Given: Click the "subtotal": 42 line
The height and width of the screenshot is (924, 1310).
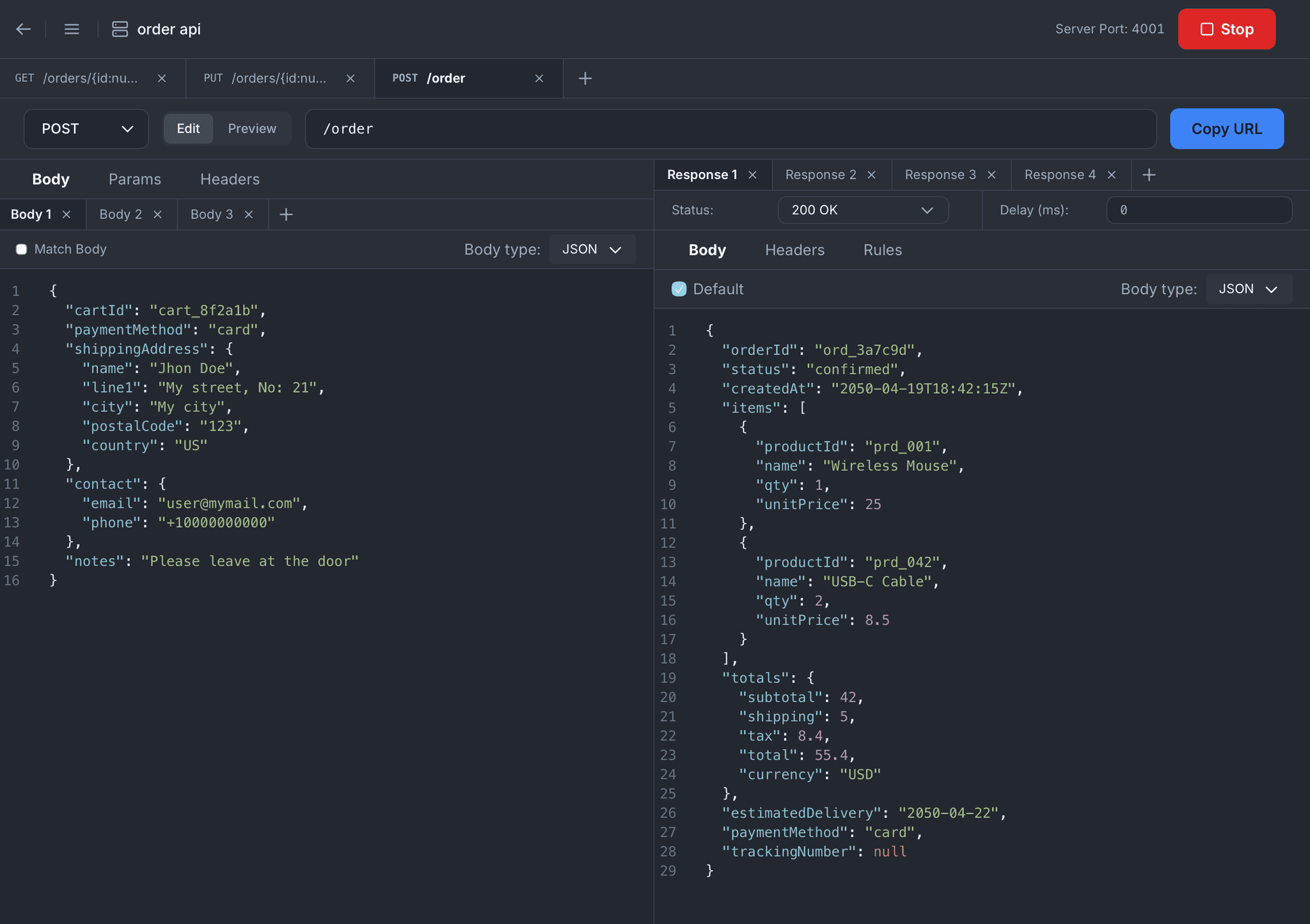Looking at the screenshot, I should point(801,697).
